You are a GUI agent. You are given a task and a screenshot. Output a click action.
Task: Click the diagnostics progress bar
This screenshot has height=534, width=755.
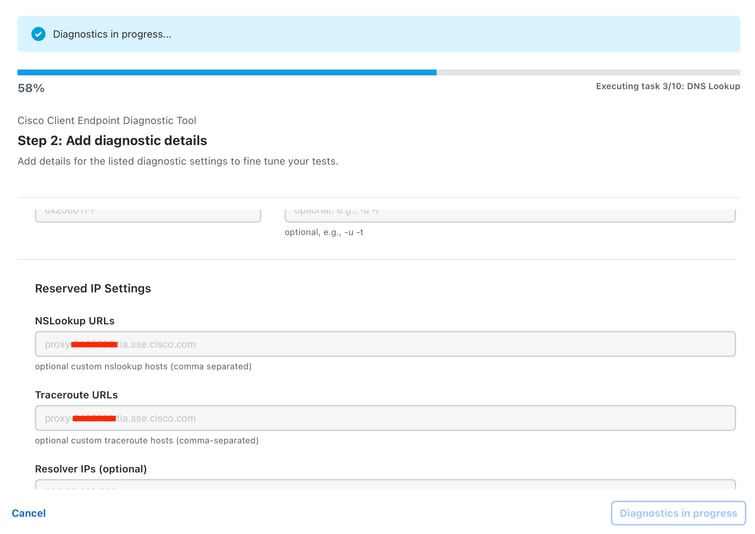(378, 72)
